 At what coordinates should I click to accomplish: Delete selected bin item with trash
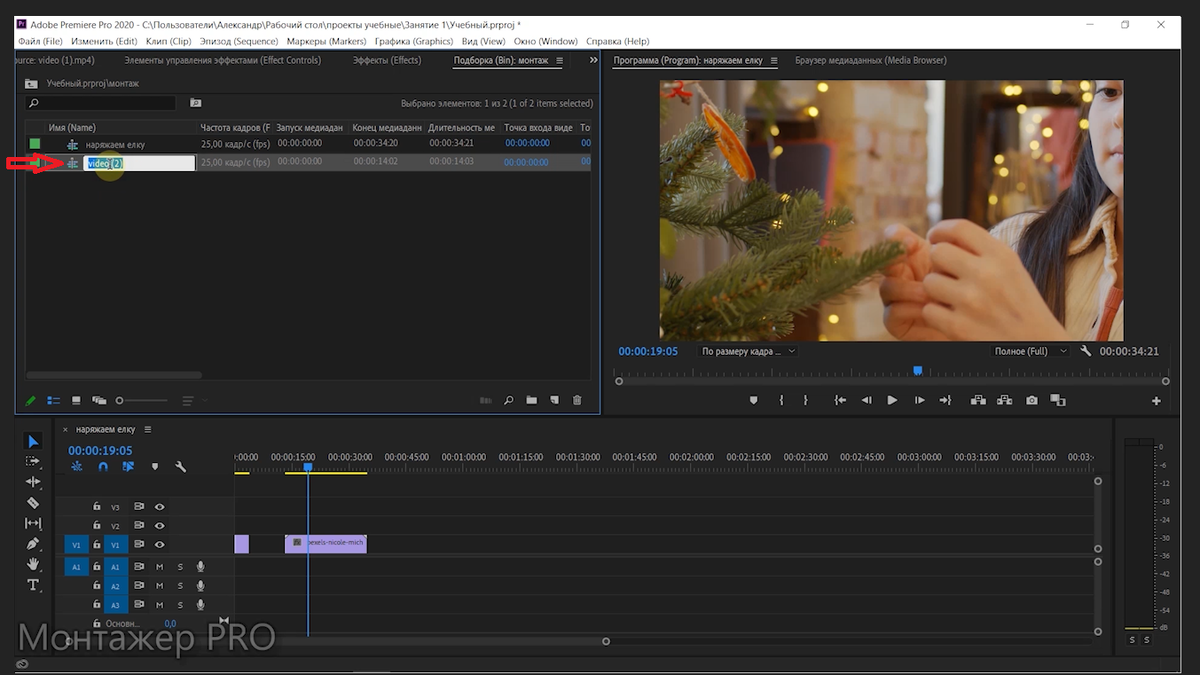coord(577,400)
